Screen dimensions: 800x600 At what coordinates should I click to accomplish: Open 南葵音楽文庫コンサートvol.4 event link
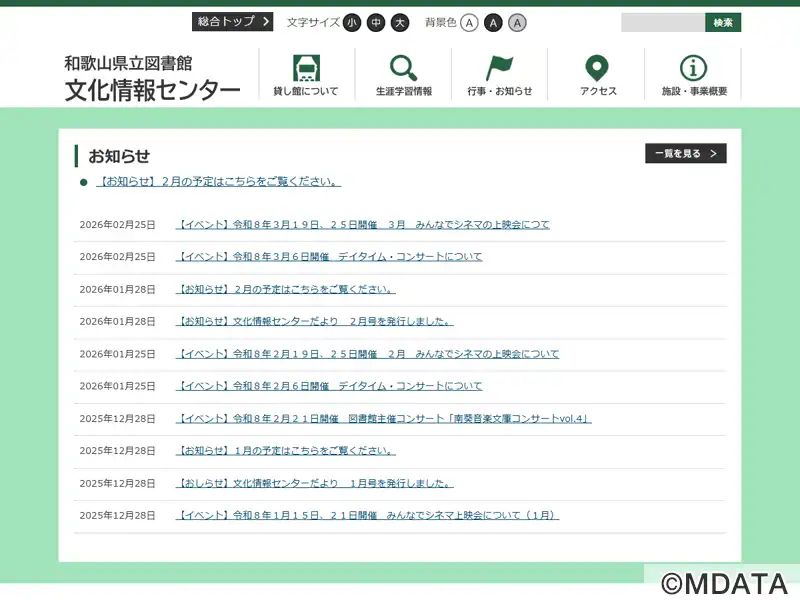384,419
